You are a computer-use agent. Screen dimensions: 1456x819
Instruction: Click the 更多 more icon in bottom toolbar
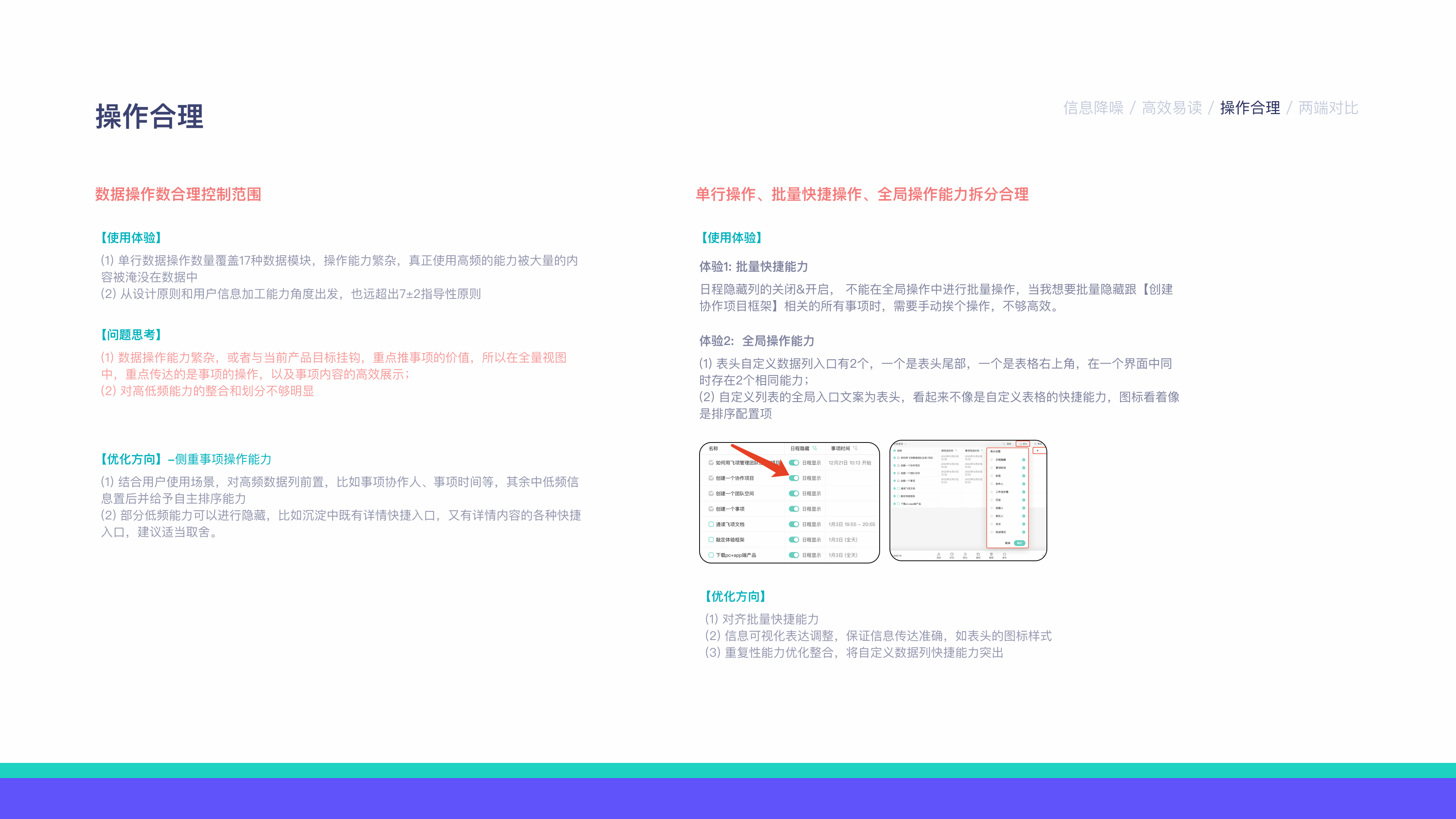coord(1004,555)
